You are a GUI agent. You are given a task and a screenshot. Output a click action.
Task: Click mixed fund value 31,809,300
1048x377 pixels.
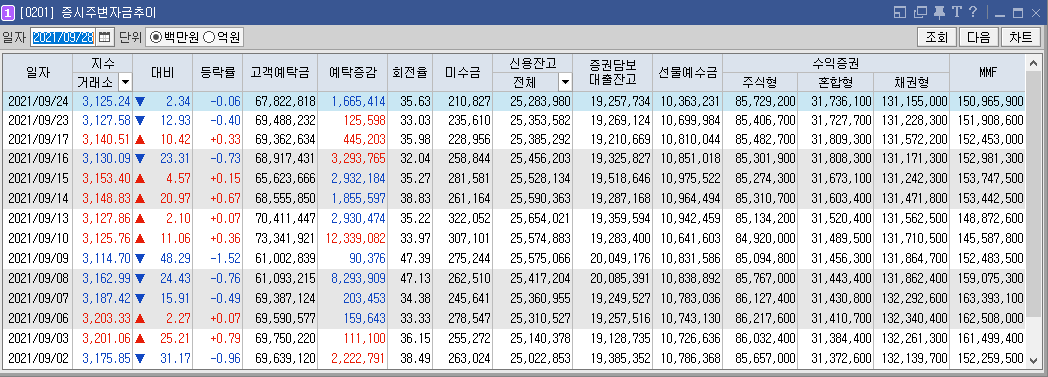click(x=841, y=139)
